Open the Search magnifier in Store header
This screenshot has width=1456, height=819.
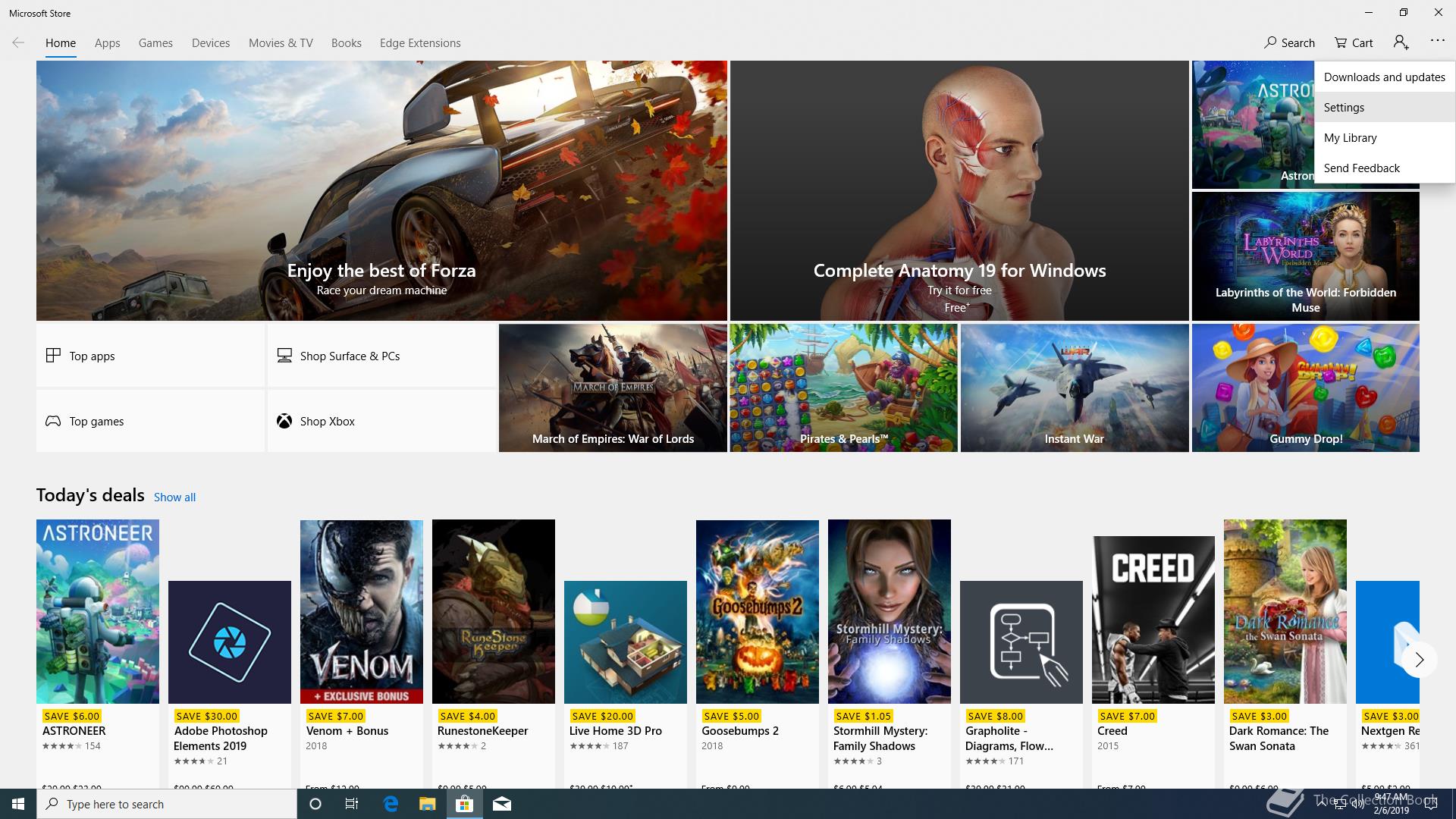(1289, 42)
